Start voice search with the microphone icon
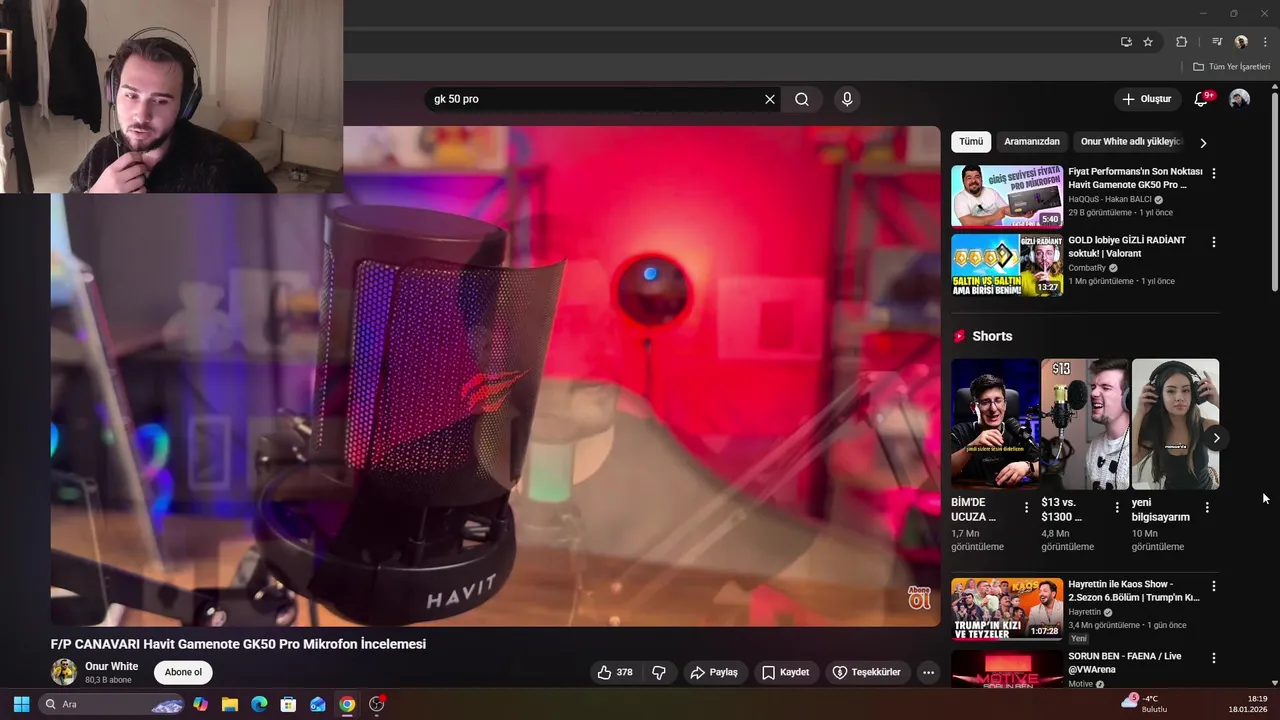1280x720 pixels. (847, 99)
